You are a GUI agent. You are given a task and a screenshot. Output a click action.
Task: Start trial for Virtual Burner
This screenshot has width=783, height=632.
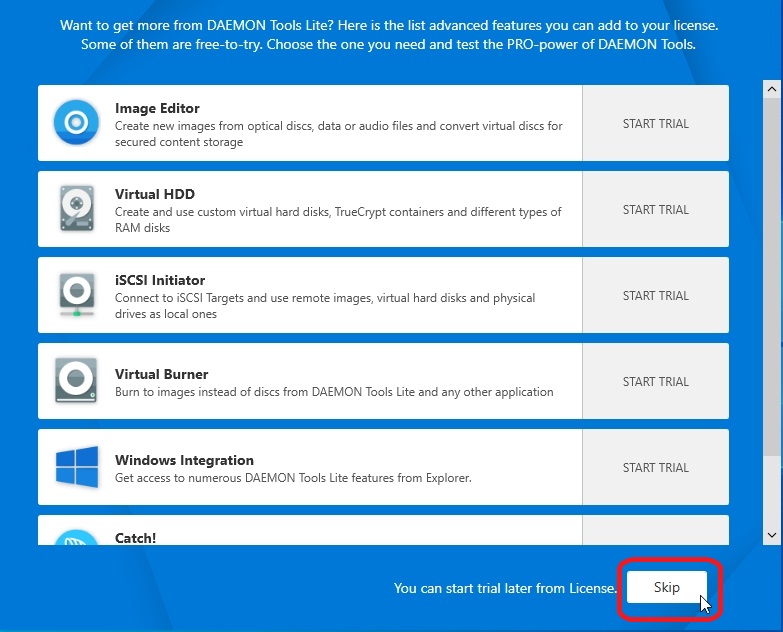(655, 381)
